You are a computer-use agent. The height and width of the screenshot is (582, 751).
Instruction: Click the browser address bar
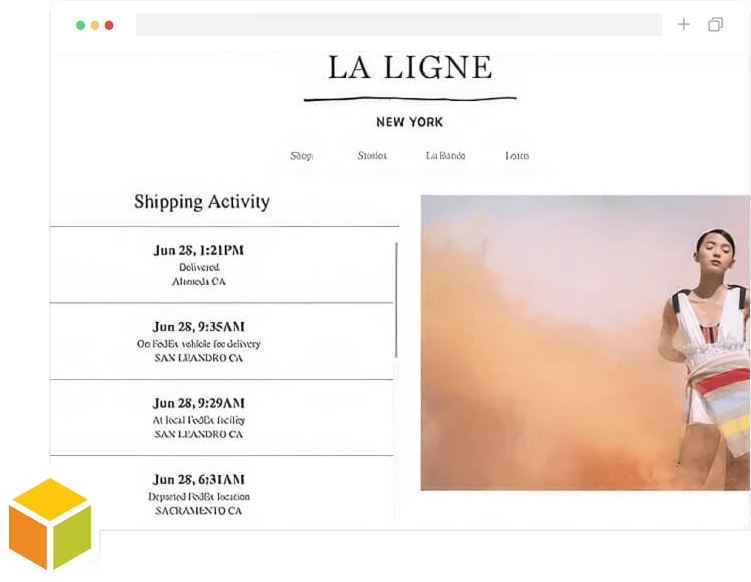coord(399,24)
